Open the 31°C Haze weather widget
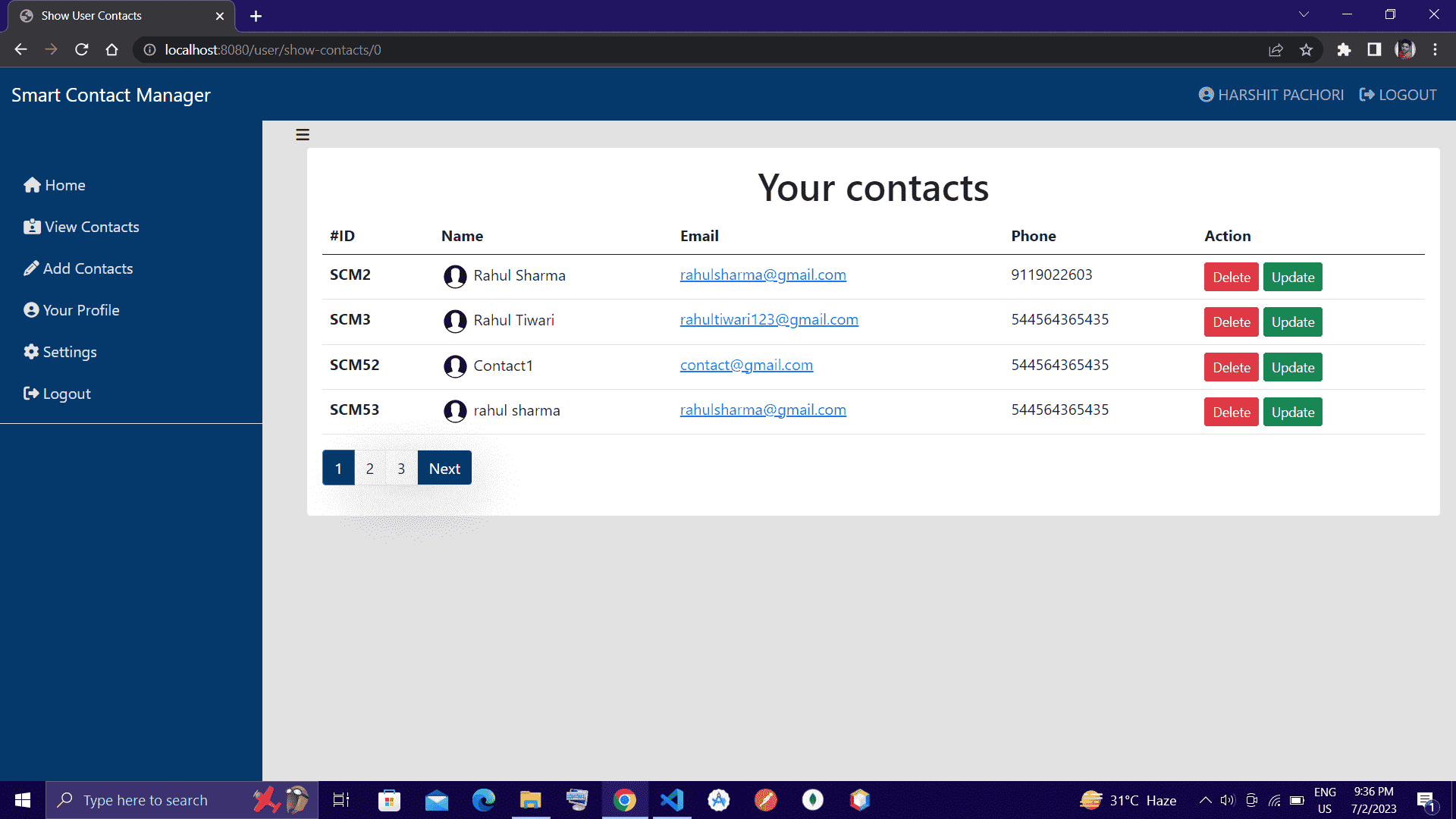Image resolution: width=1456 pixels, height=819 pixels. [x=1128, y=800]
